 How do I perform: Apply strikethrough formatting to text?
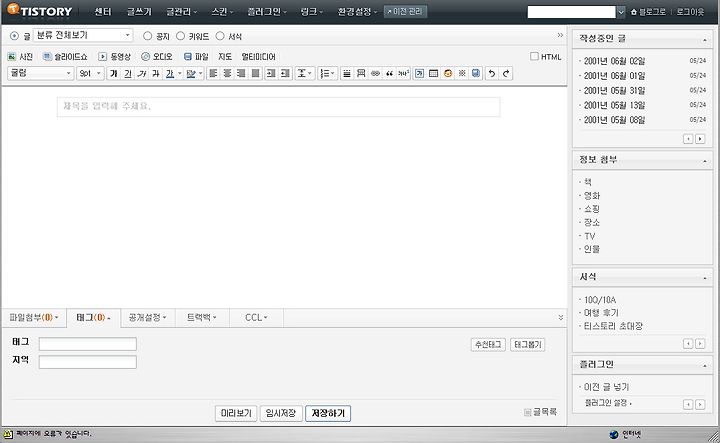156,73
